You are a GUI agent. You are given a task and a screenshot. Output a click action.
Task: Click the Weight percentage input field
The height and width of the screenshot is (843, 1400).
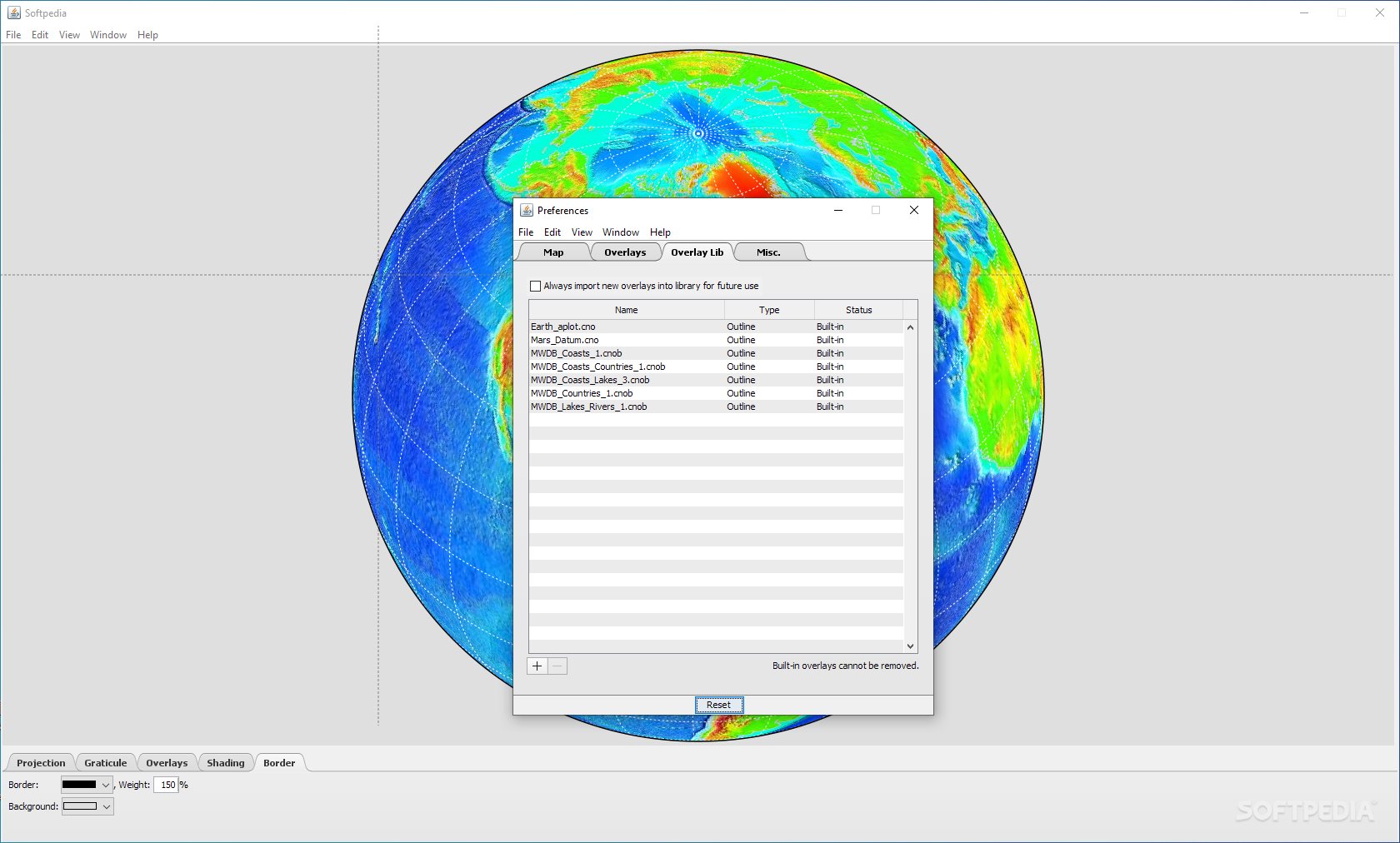(x=166, y=785)
